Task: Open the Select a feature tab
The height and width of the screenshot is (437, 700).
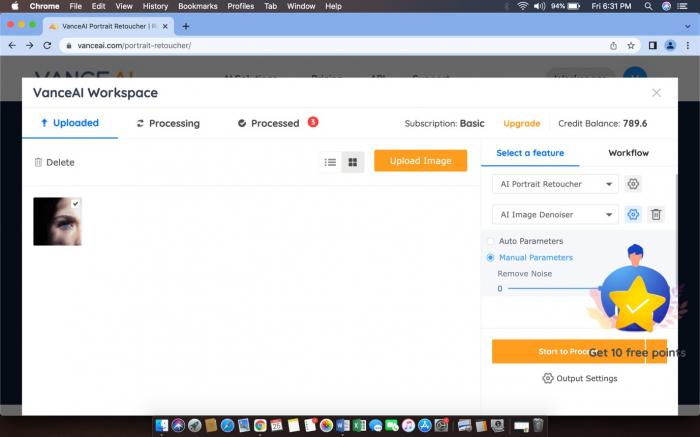Action: (530, 153)
